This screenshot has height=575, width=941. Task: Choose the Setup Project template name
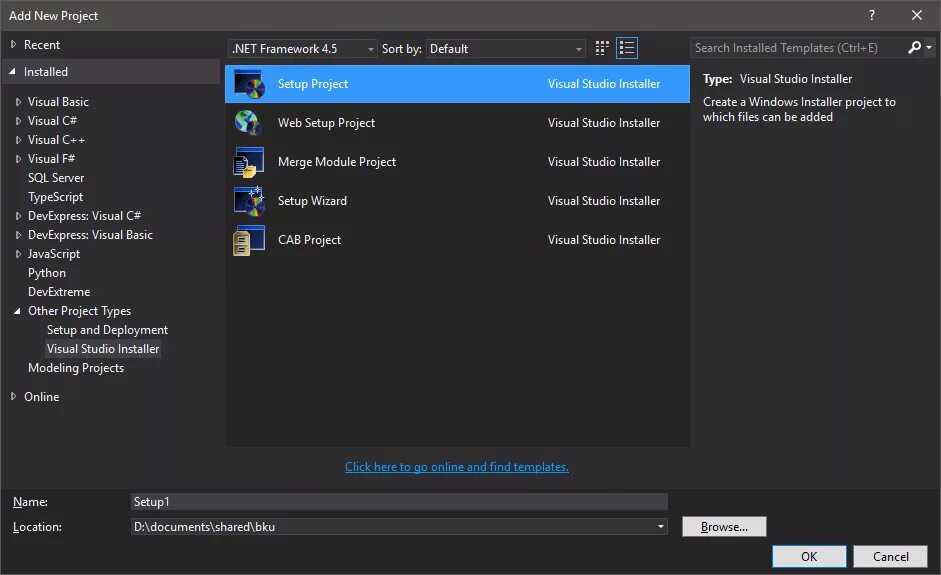[313, 84]
